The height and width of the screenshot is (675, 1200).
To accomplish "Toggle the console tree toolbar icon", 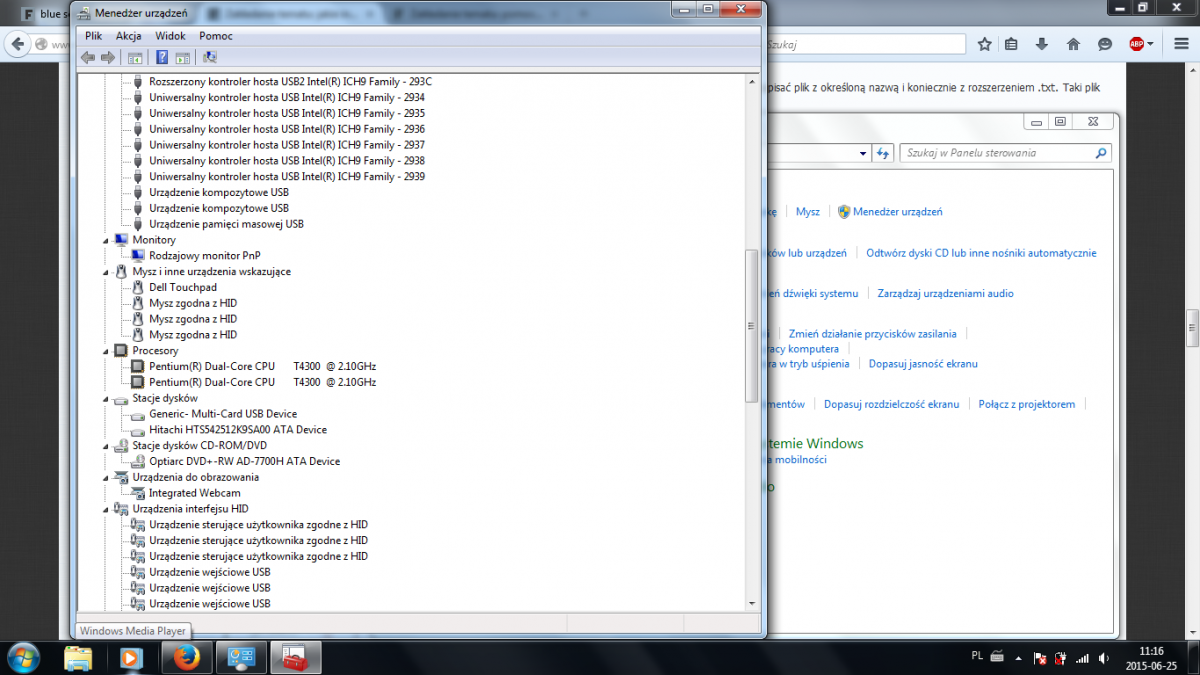I will [135, 57].
